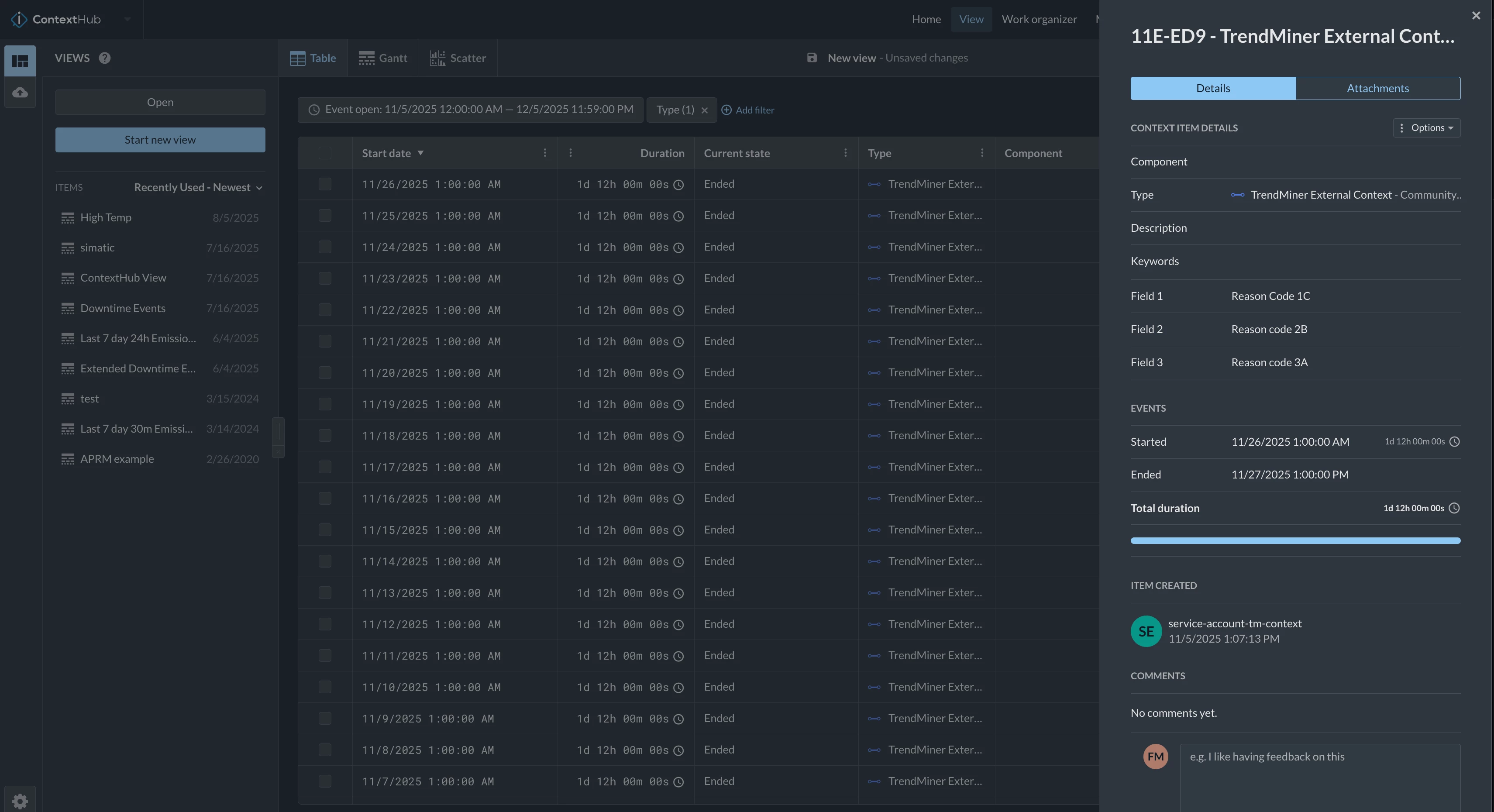1494x812 pixels.
Task: Remove the Type (1) filter
Action: (x=704, y=110)
